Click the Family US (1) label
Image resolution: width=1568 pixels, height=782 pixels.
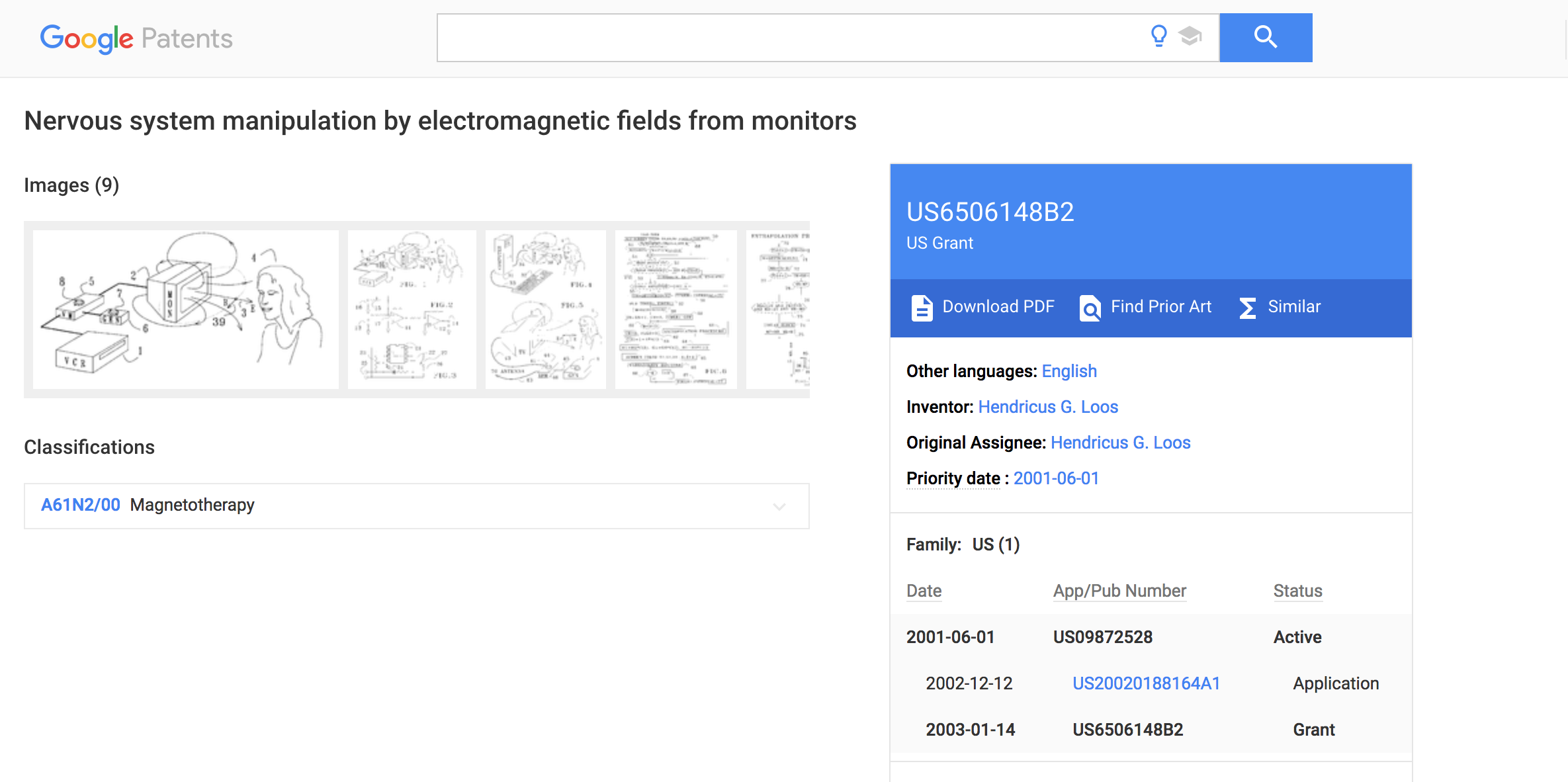(x=963, y=544)
